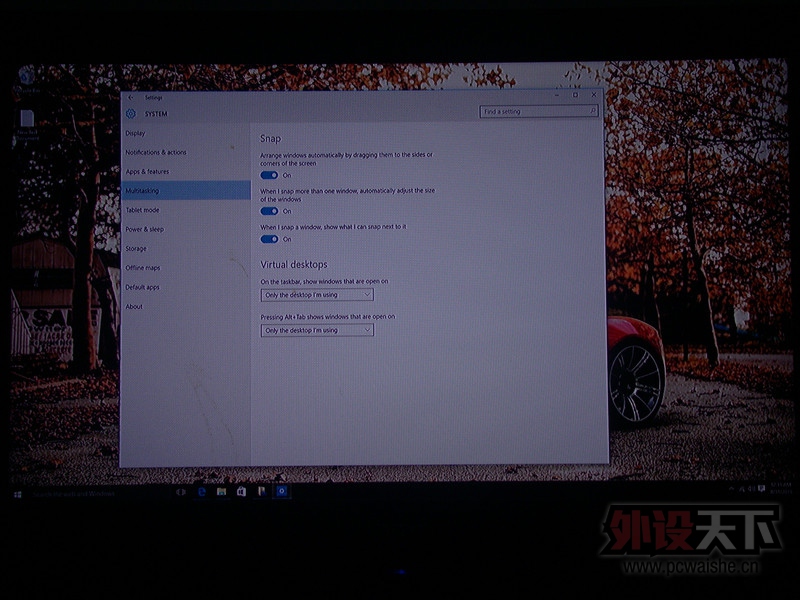Select Default apps
The image size is (800, 600).
coord(186,287)
